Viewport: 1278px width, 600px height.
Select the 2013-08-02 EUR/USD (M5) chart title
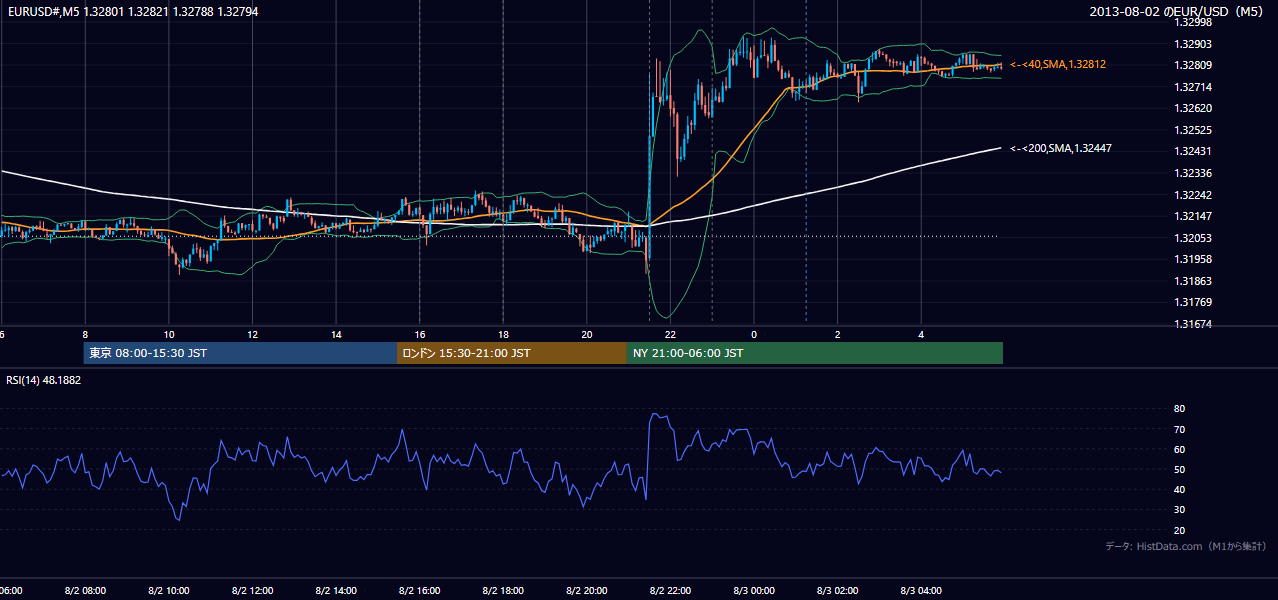coord(1178,12)
